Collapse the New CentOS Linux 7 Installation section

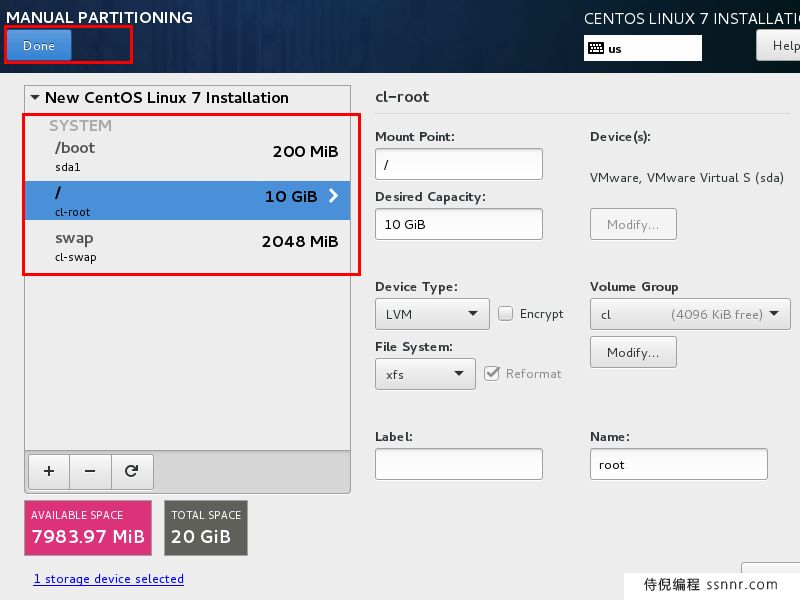(x=35, y=97)
